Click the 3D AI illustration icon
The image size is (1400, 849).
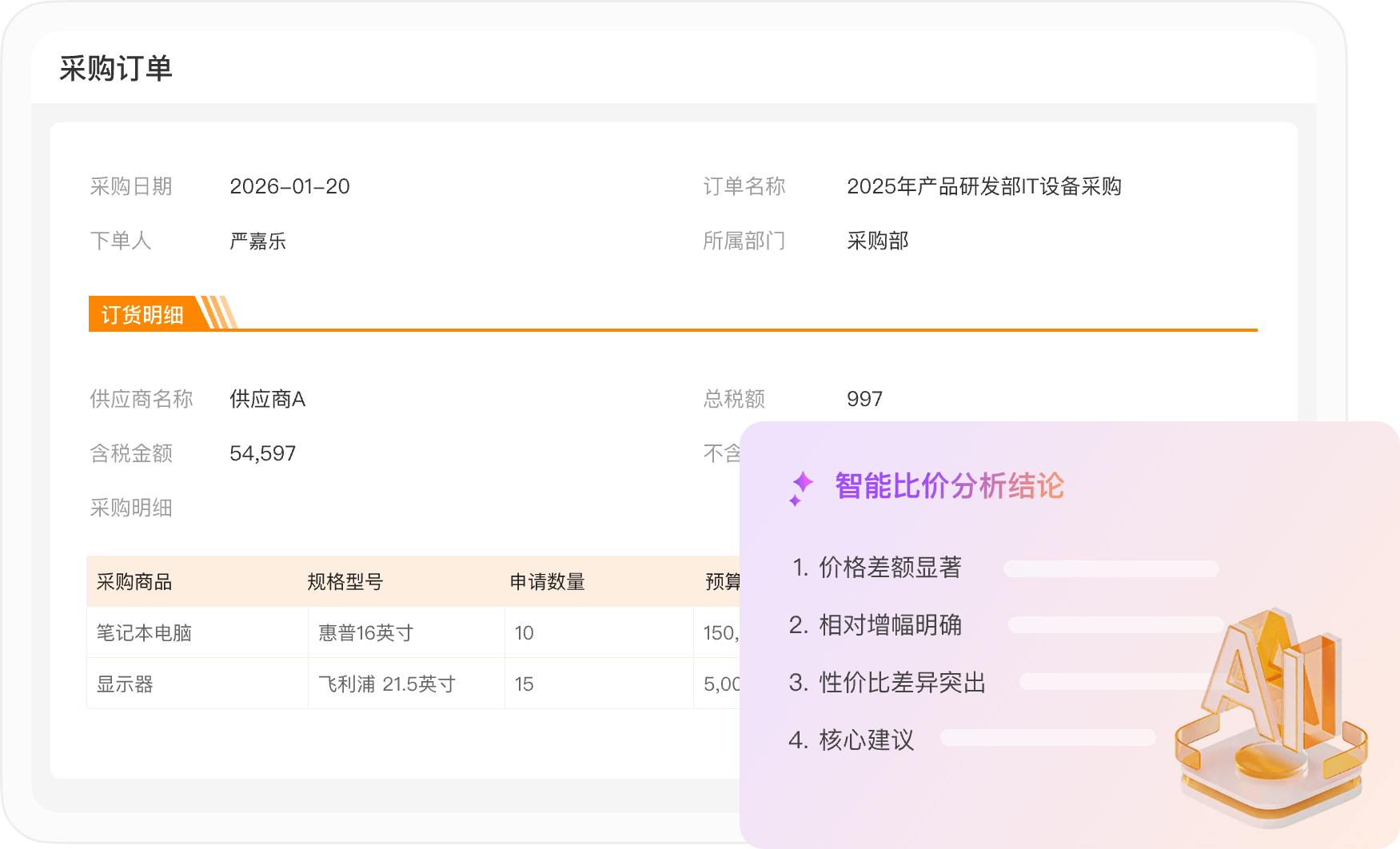1271,715
